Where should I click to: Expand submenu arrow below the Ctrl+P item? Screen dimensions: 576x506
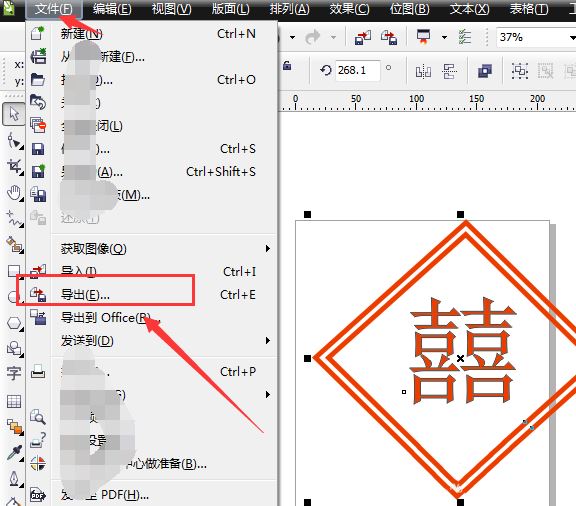click(268, 395)
